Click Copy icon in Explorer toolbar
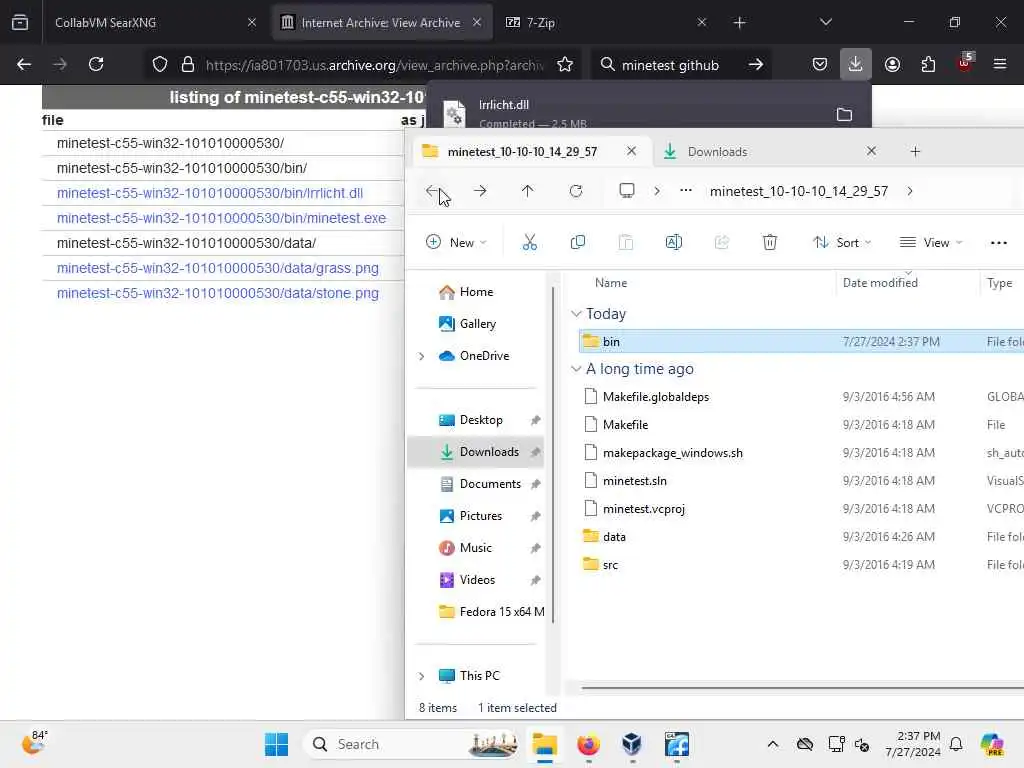This screenshot has height=768, width=1024. click(577, 242)
